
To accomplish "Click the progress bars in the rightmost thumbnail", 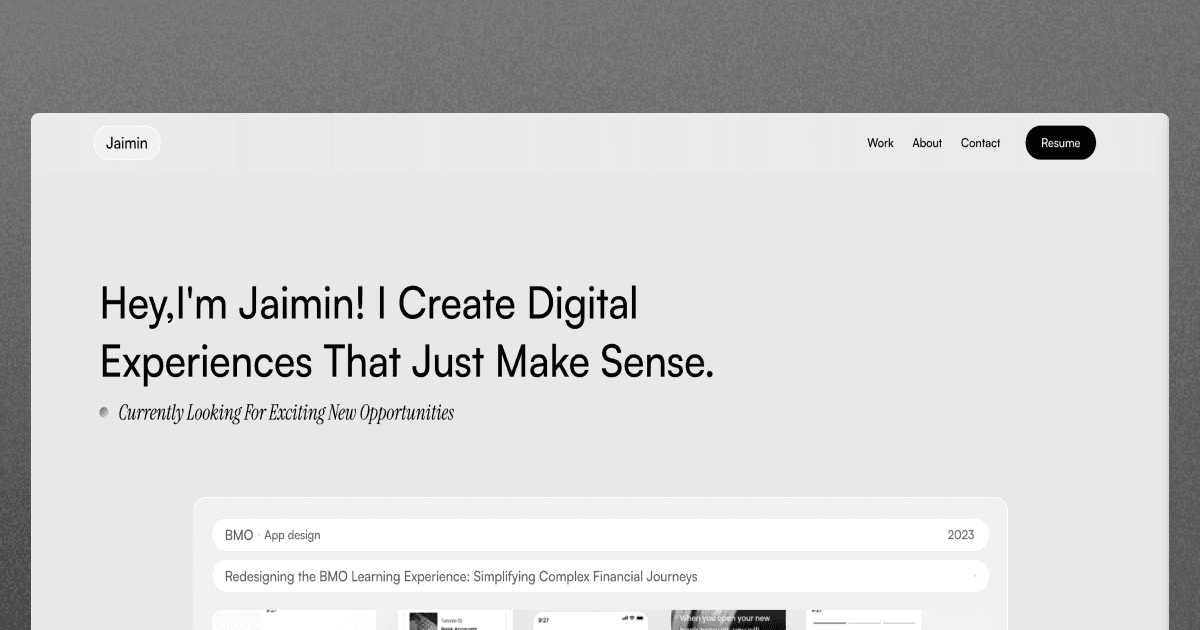I will [865, 623].
